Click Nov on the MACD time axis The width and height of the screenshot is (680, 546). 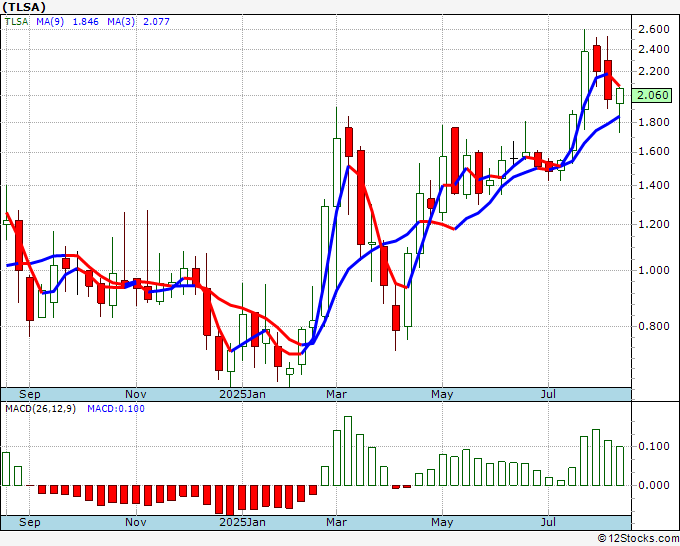coord(136,522)
